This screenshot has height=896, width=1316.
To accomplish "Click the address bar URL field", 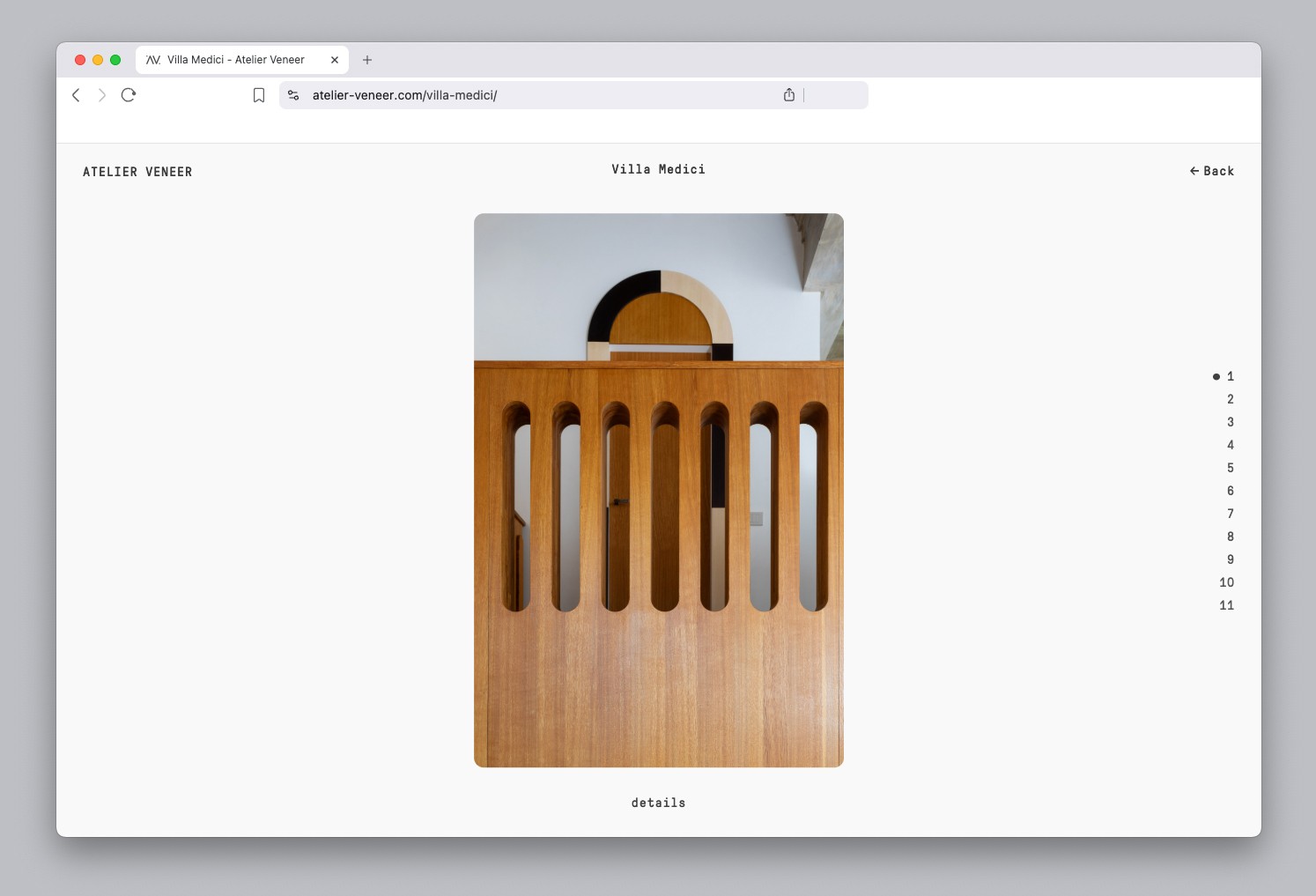I will click(x=529, y=95).
